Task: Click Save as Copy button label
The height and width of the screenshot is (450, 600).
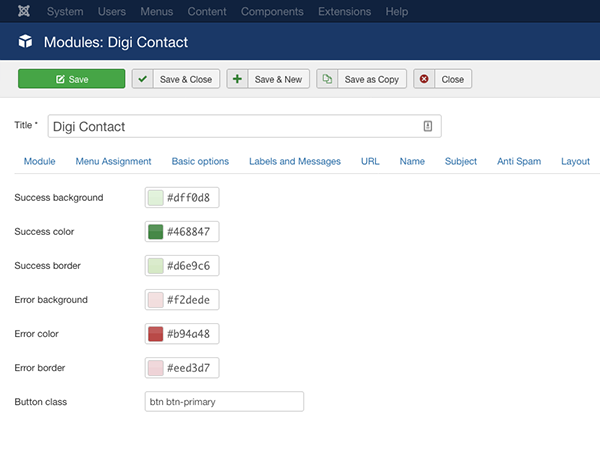Action: tap(372, 79)
